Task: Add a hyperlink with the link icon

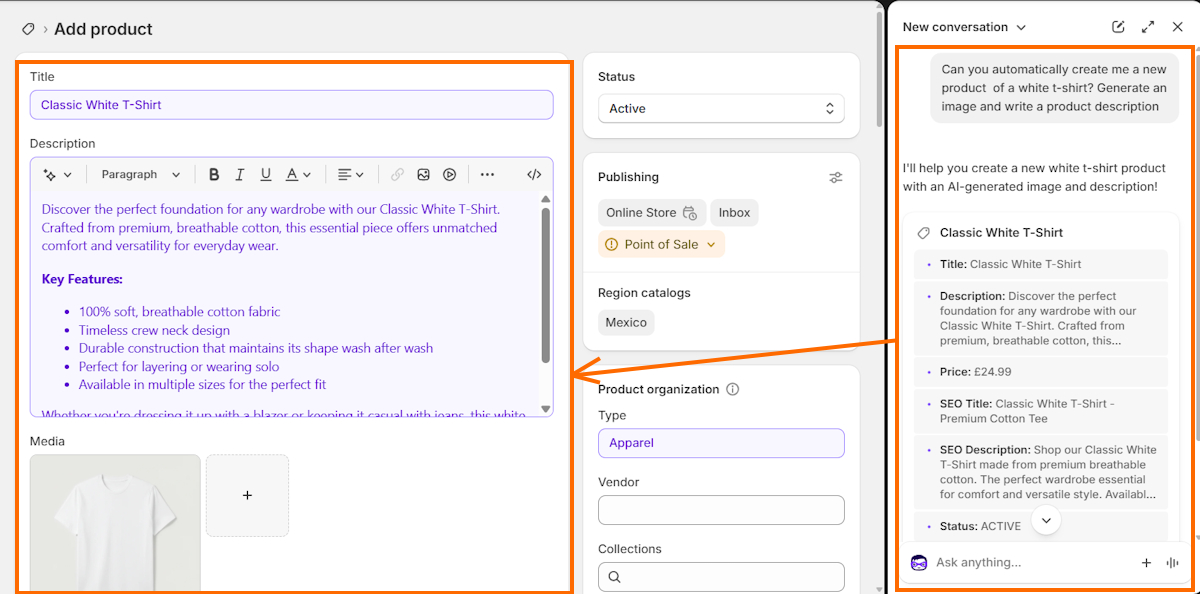Action: (397, 174)
